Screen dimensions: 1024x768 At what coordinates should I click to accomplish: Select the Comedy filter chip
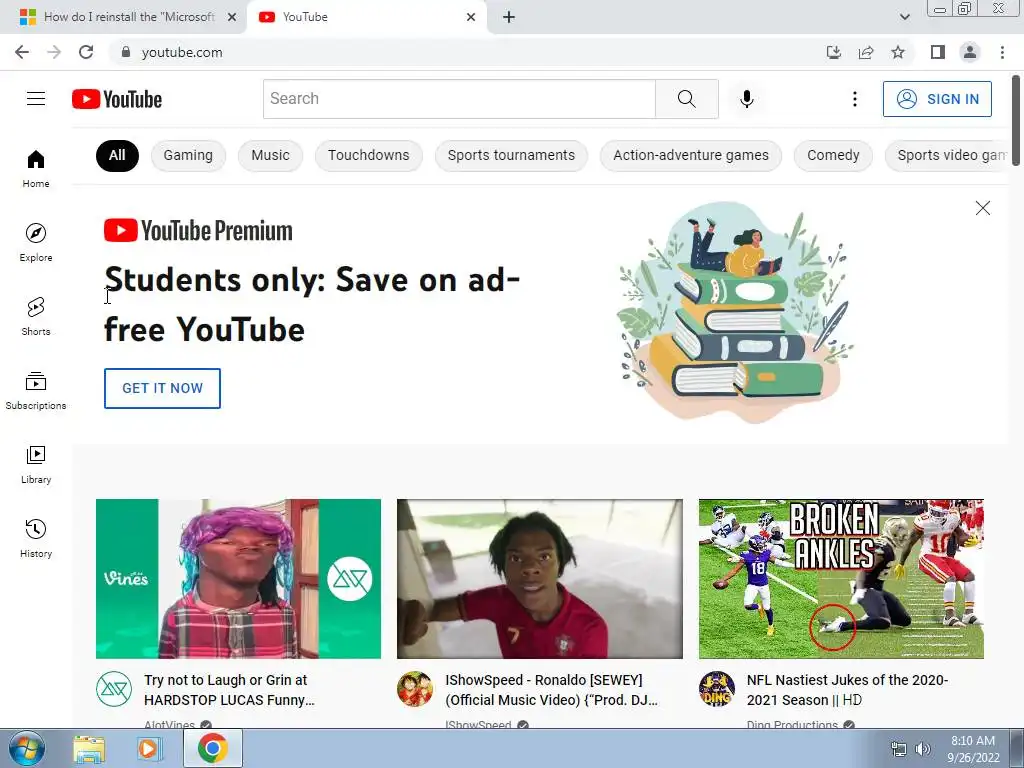coord(833,155)
